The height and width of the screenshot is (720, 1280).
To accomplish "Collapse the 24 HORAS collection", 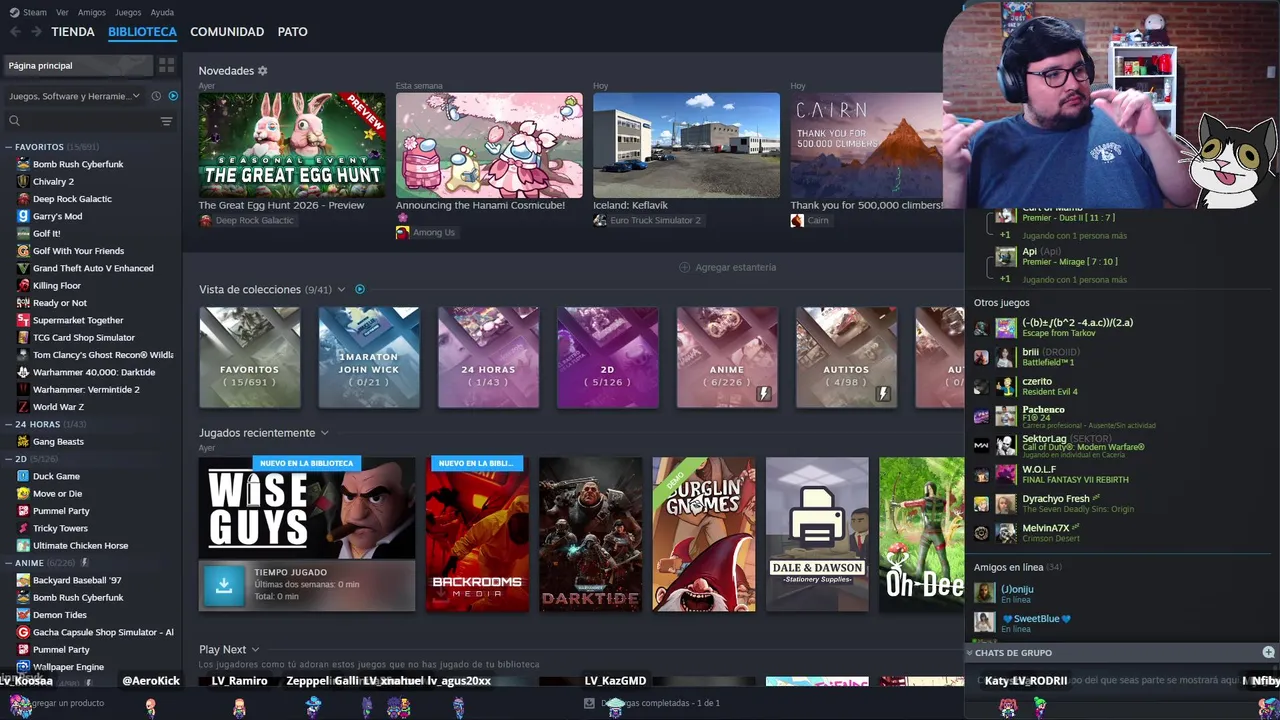I will click(8, 424).
